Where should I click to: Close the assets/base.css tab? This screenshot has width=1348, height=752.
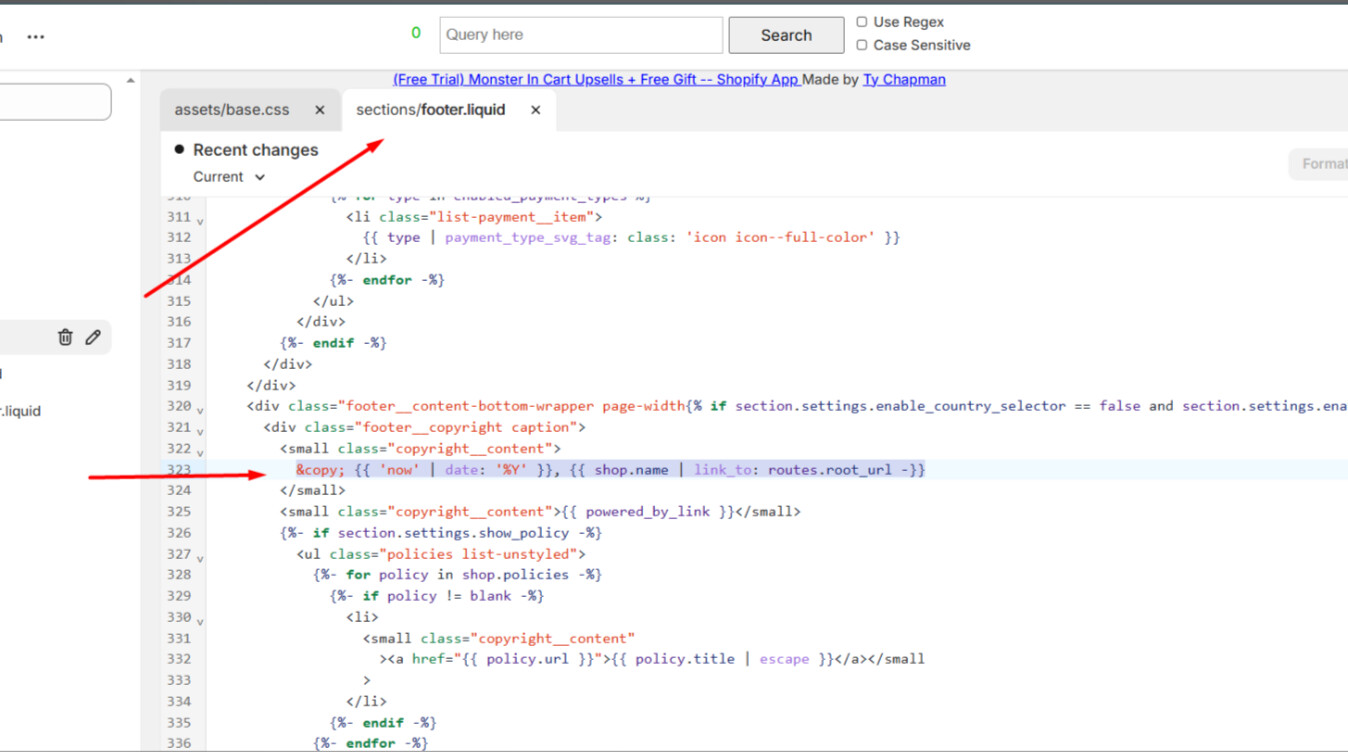320,110
